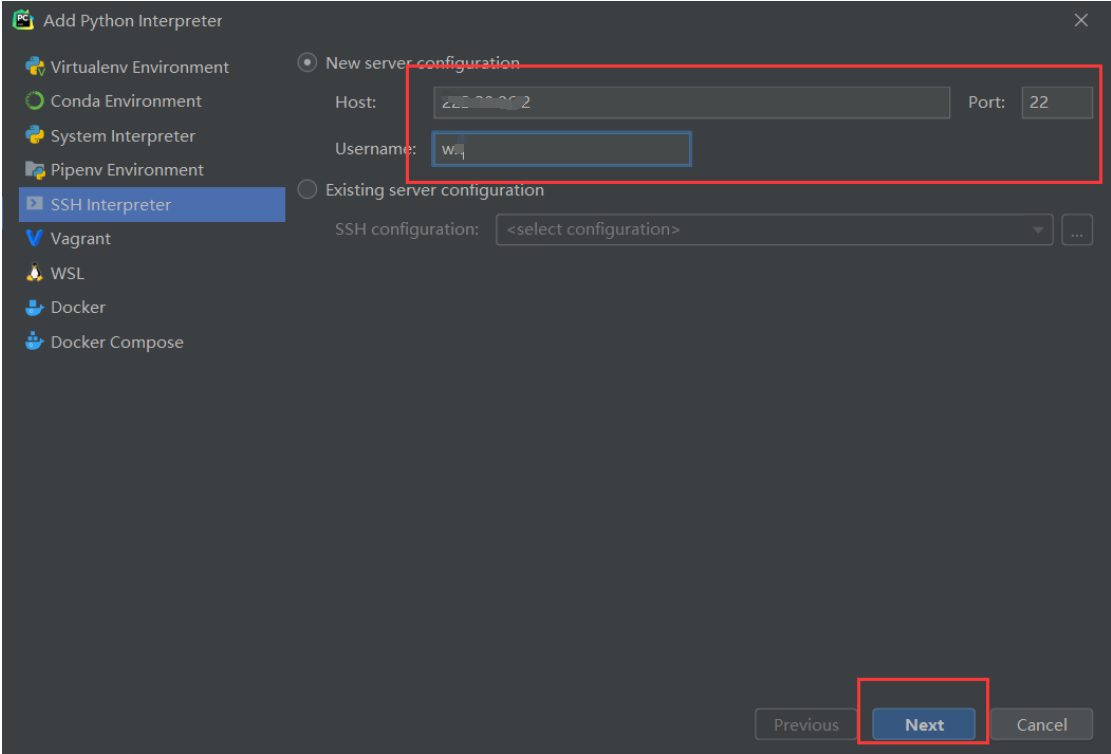This screenshot has height=754, width=1111.
Task: Click the Next button
Action: tap(924, 724)
